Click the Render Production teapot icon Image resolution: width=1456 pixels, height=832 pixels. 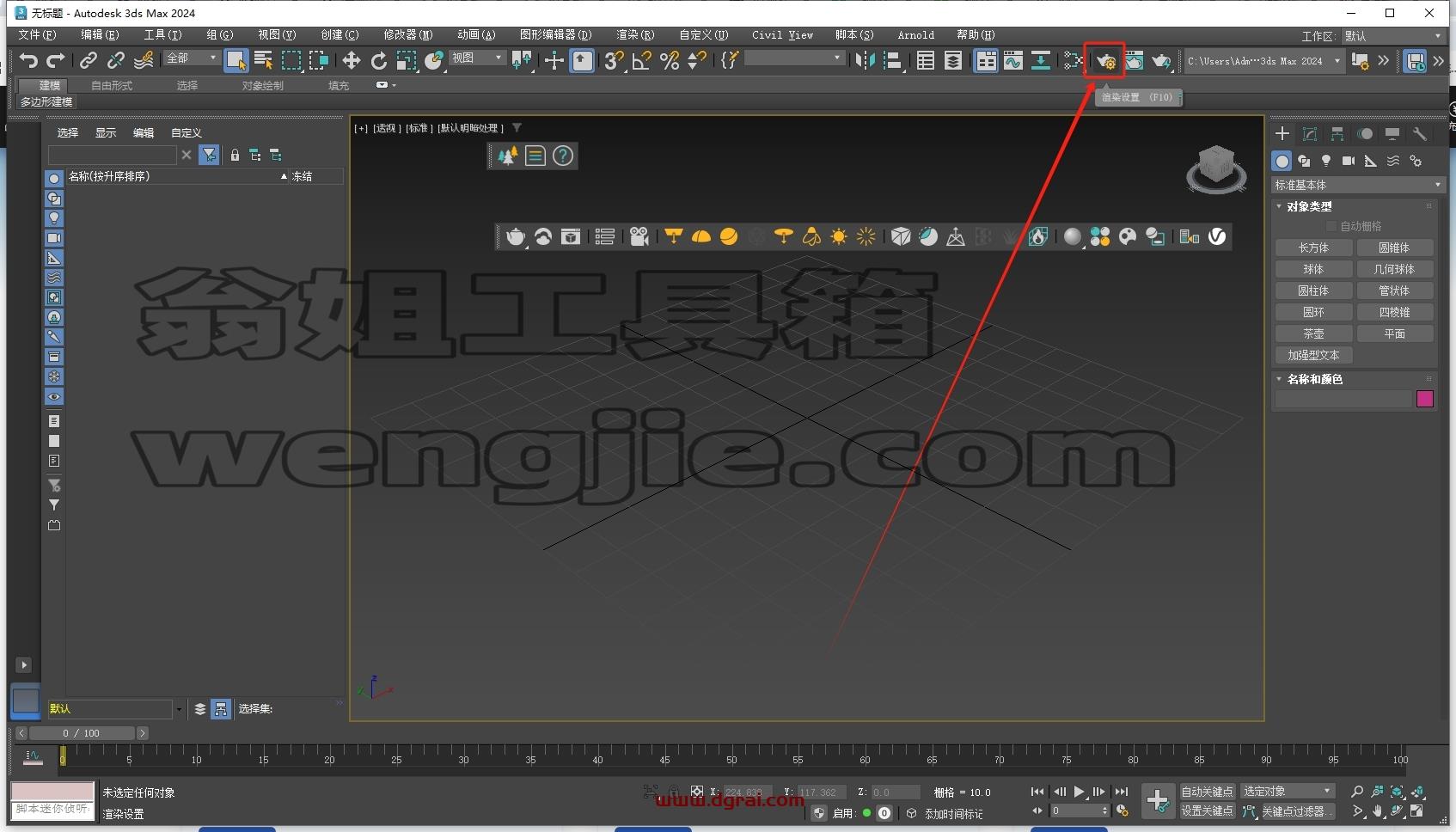(x=1161, y=60)
